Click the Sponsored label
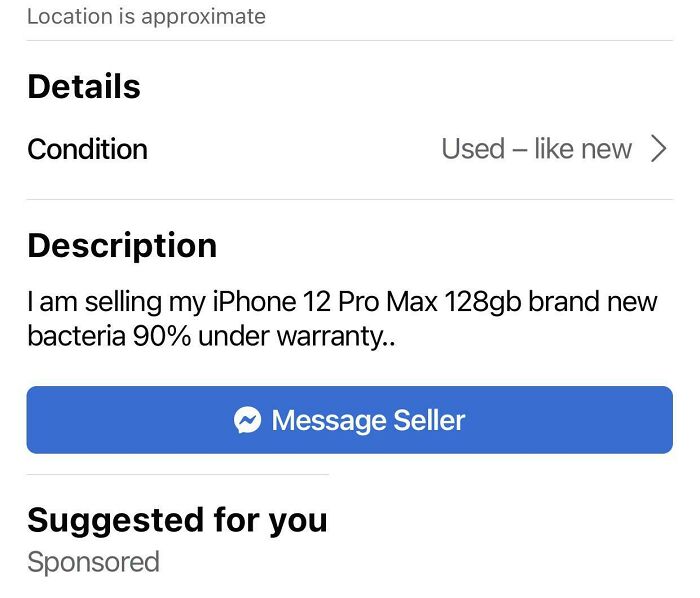This screenshot has width=700, height=598. [93, 562]
